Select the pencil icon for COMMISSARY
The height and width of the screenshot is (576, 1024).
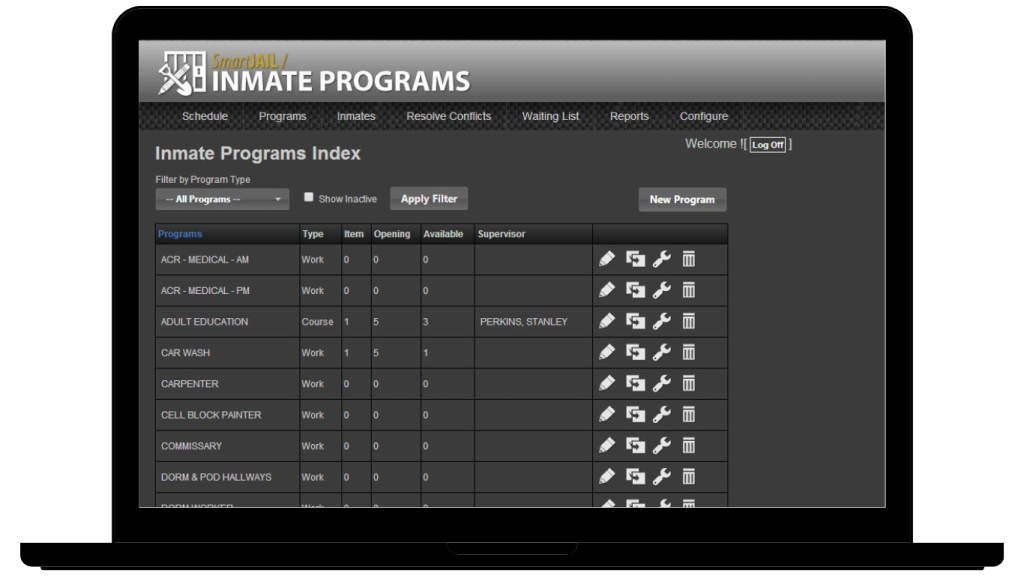coord(606,445)
